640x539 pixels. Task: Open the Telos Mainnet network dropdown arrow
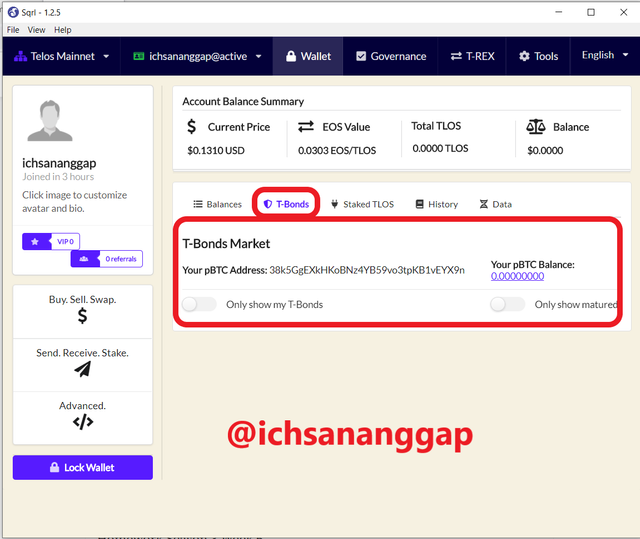(x=106, y=56)
